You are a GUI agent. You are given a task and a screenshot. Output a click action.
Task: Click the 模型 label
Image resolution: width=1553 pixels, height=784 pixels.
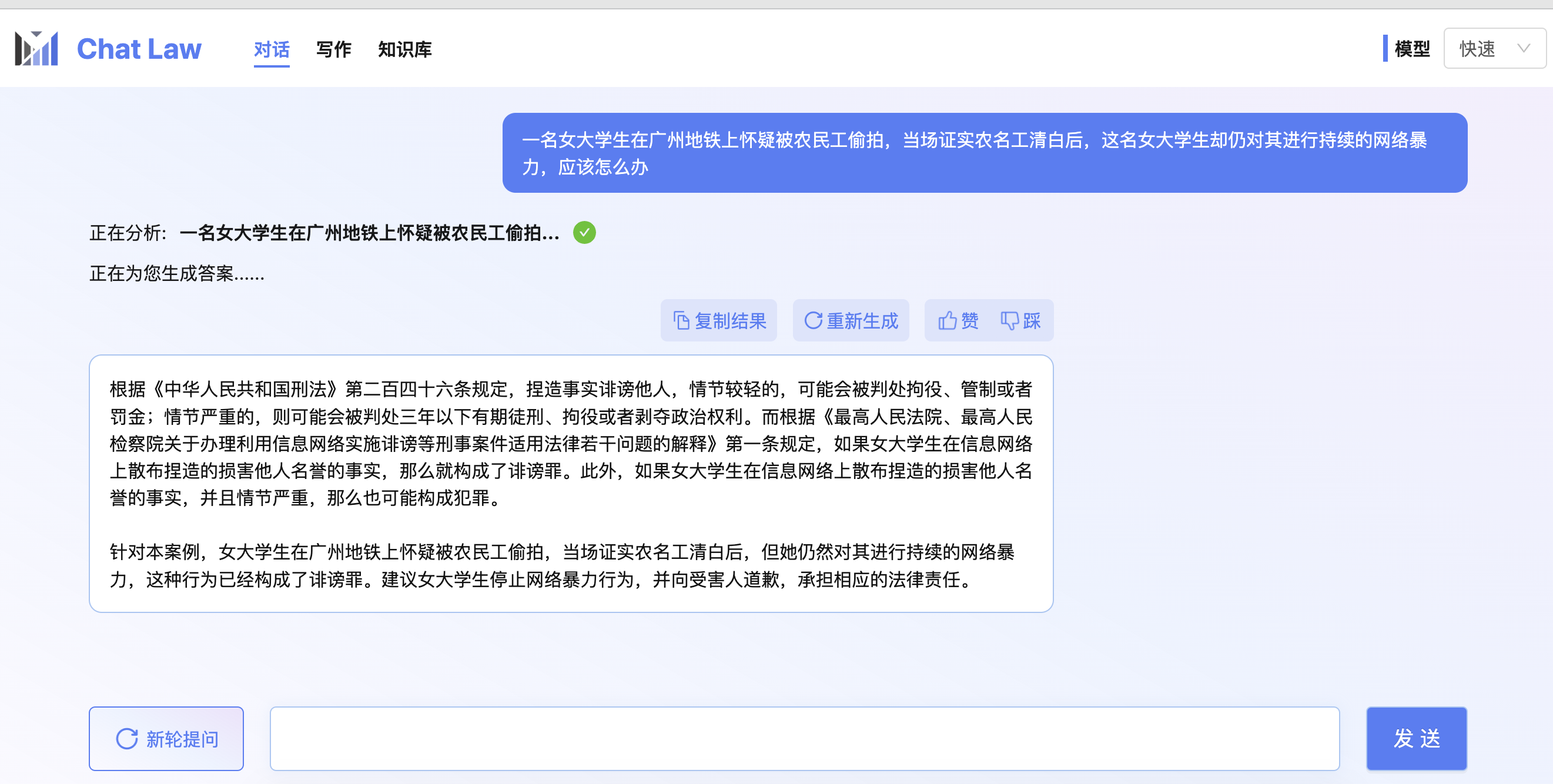tap(1412, 49)
